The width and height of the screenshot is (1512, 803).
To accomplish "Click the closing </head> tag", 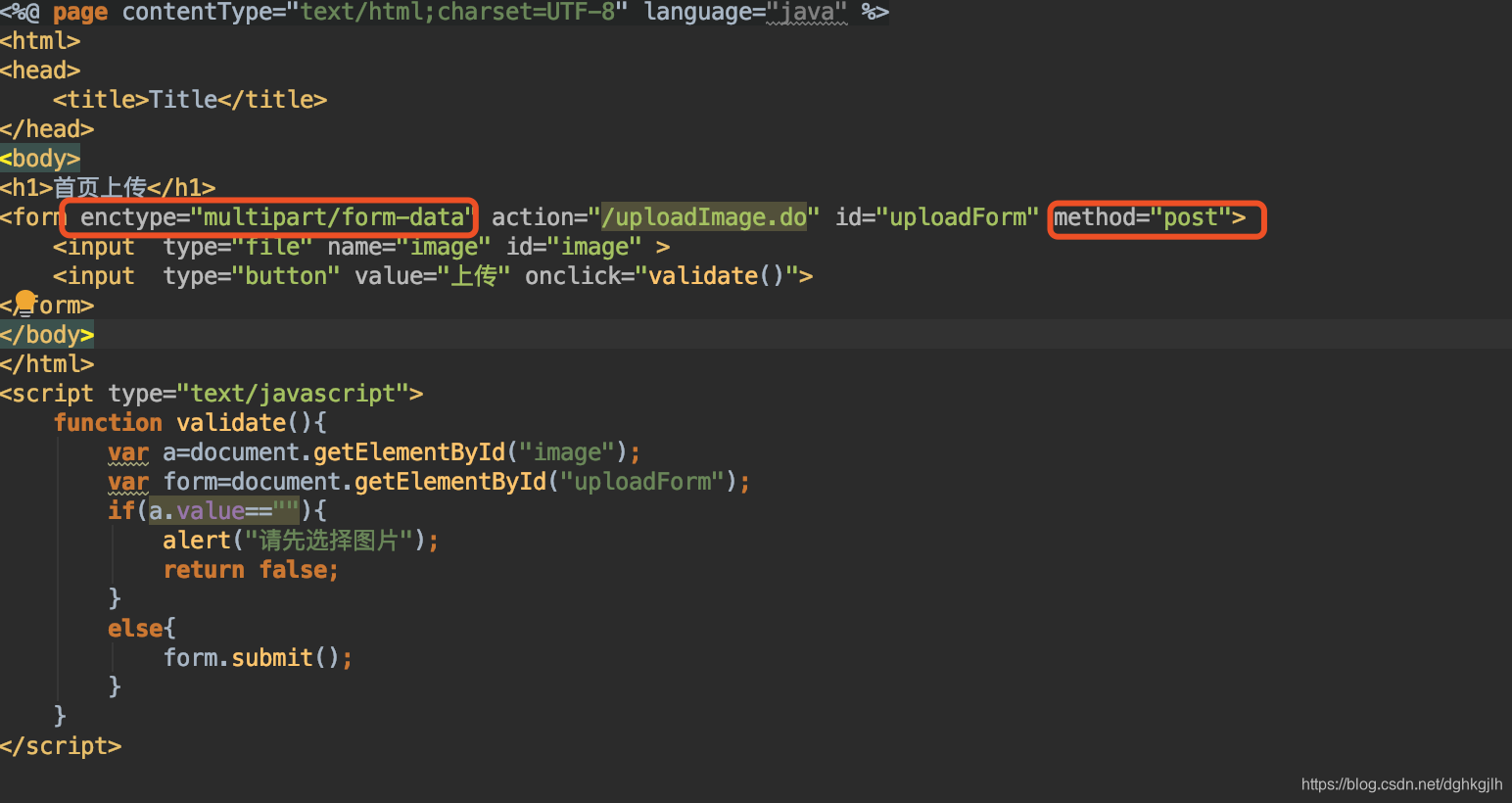I will (47, 129).
